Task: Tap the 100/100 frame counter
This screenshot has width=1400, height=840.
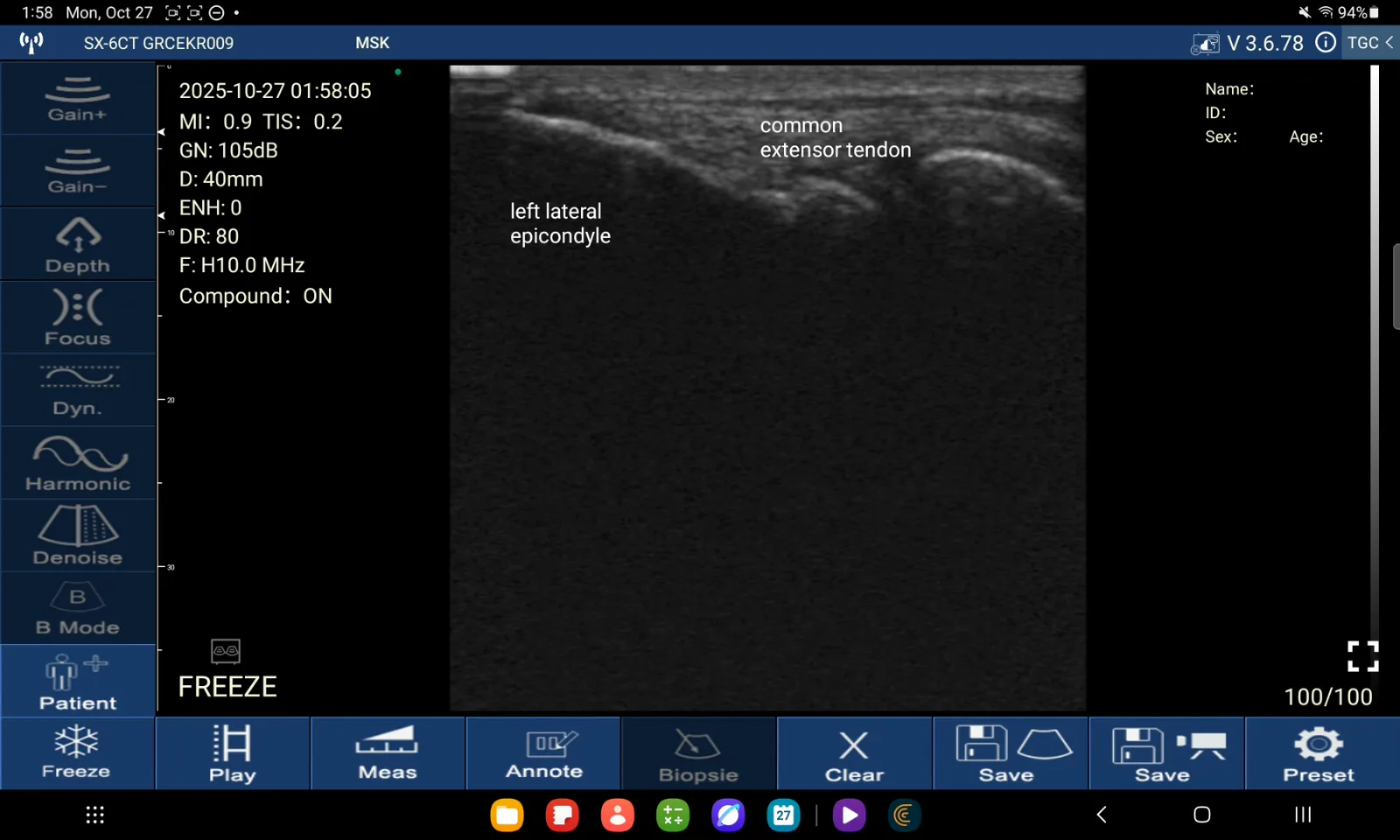Action: coord(1327,696)
